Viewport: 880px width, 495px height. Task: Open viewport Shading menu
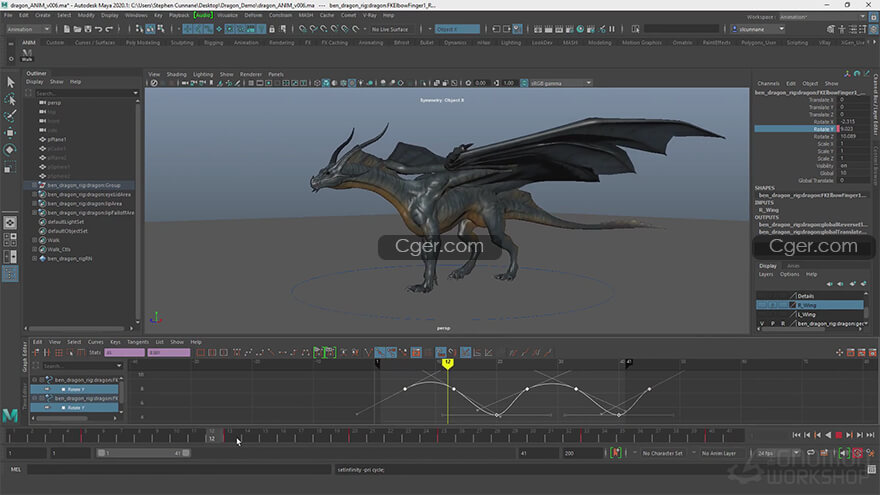point(176,74)
